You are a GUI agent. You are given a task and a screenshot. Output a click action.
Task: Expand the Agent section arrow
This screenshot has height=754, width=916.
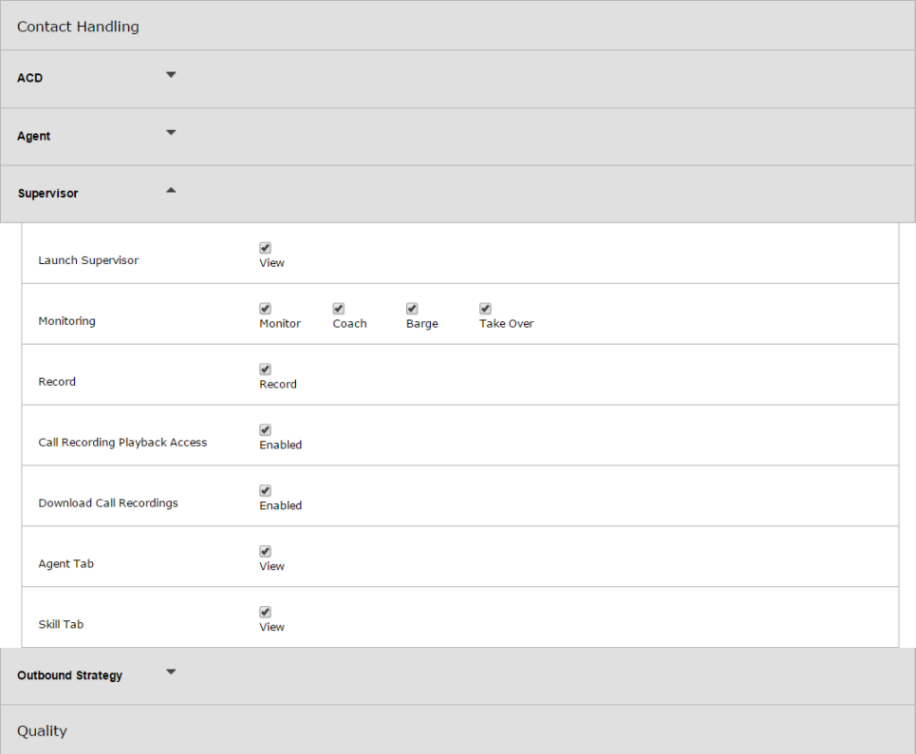(x=171, y=133)
